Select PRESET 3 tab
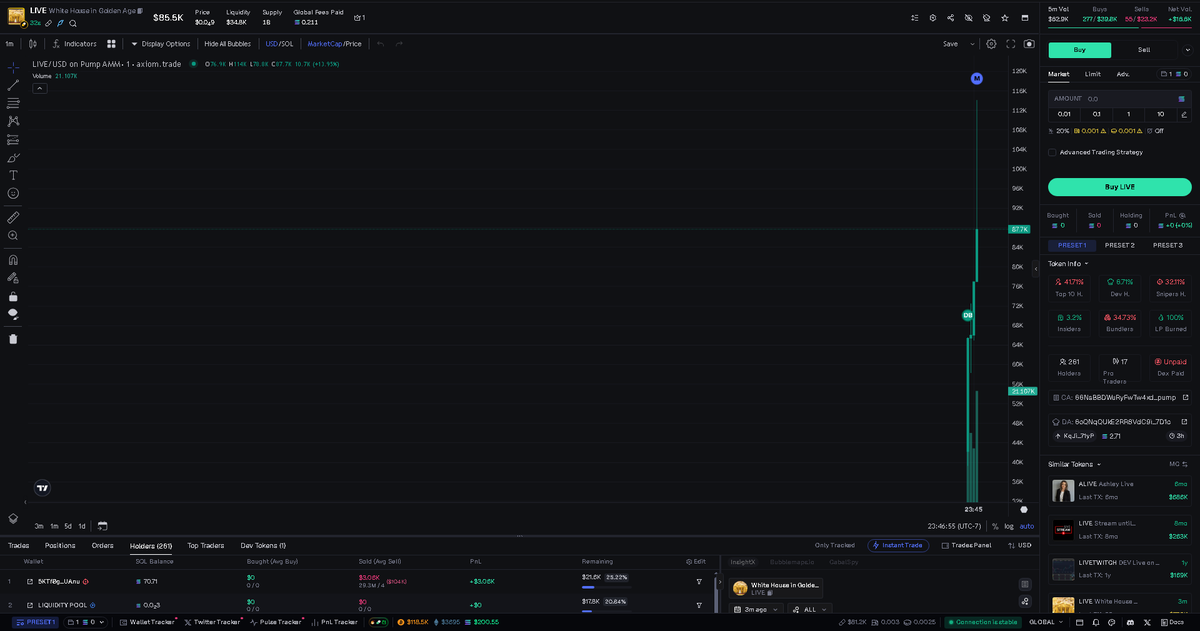1200x631 pixels. 1167,245
